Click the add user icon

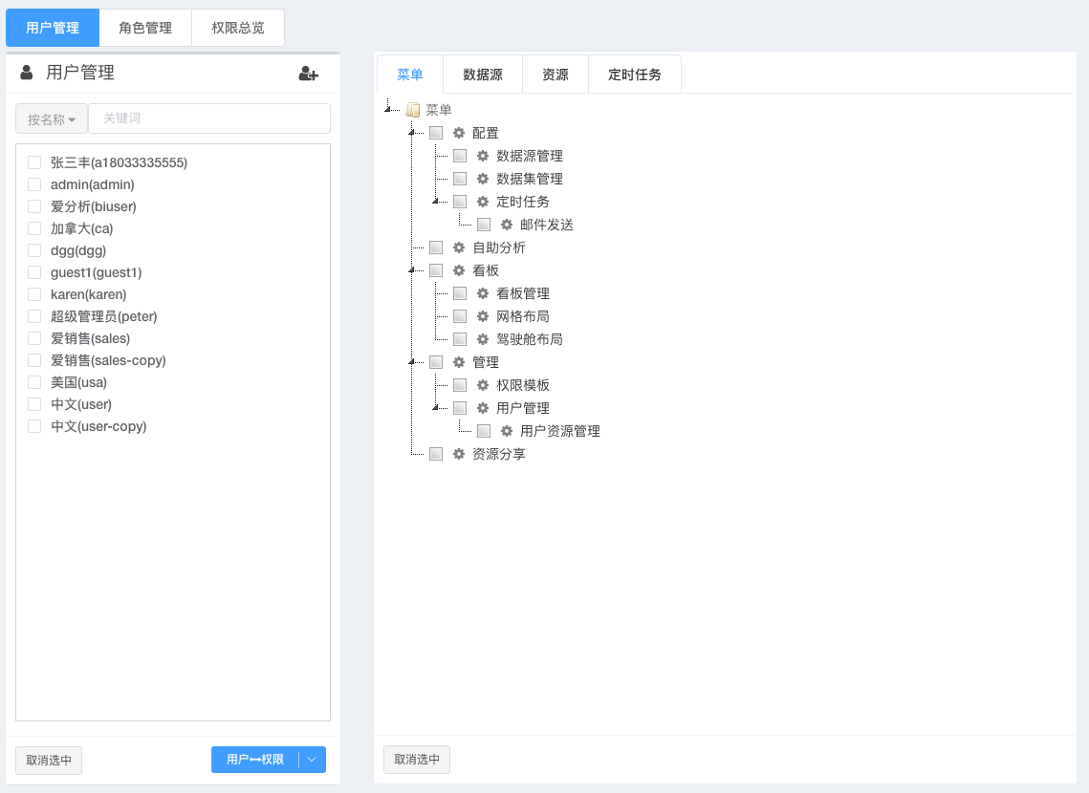point(308,73)
